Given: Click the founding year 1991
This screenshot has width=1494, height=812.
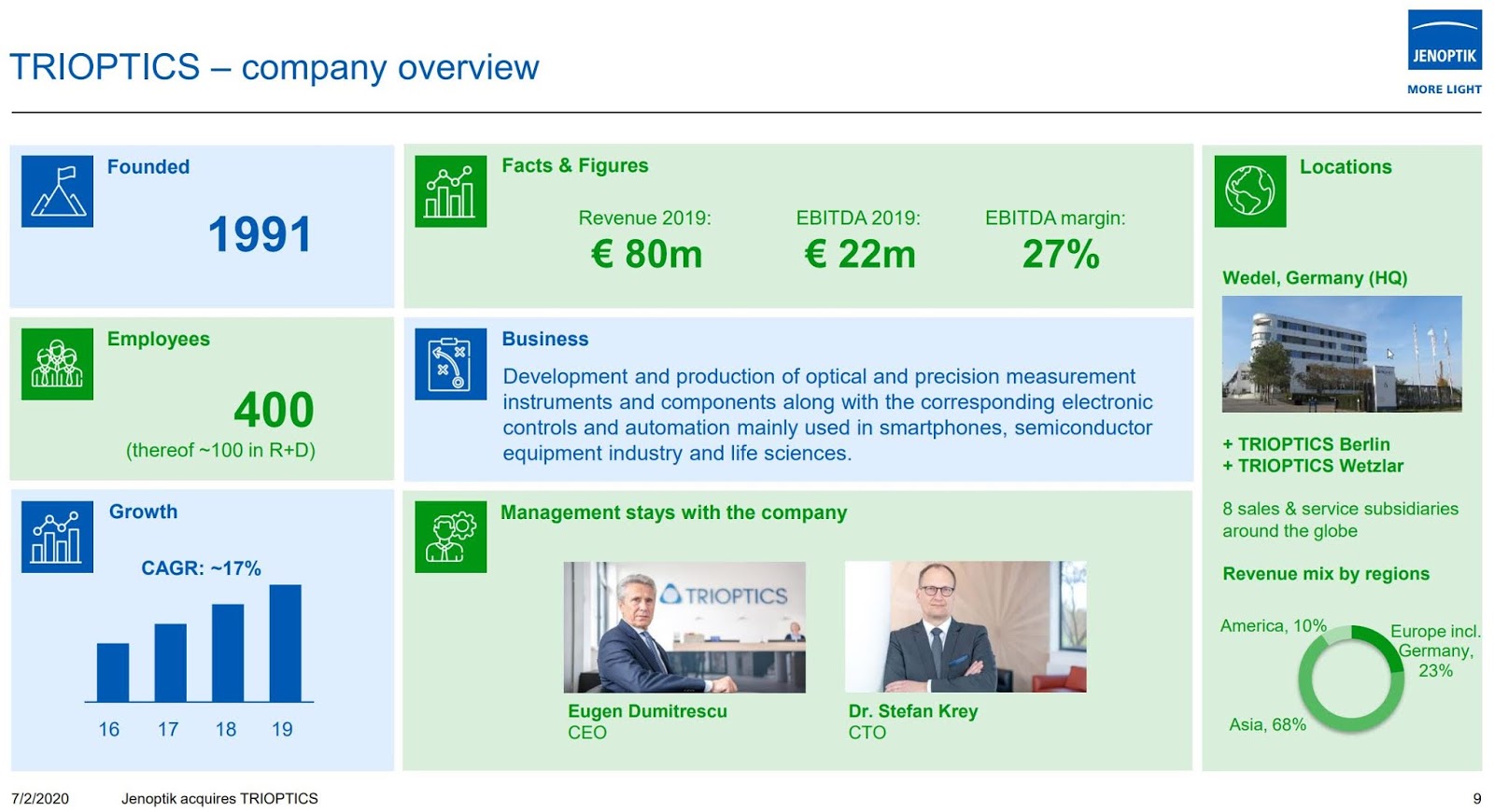Looking at the screenshot, I should [x=260, y=234].
